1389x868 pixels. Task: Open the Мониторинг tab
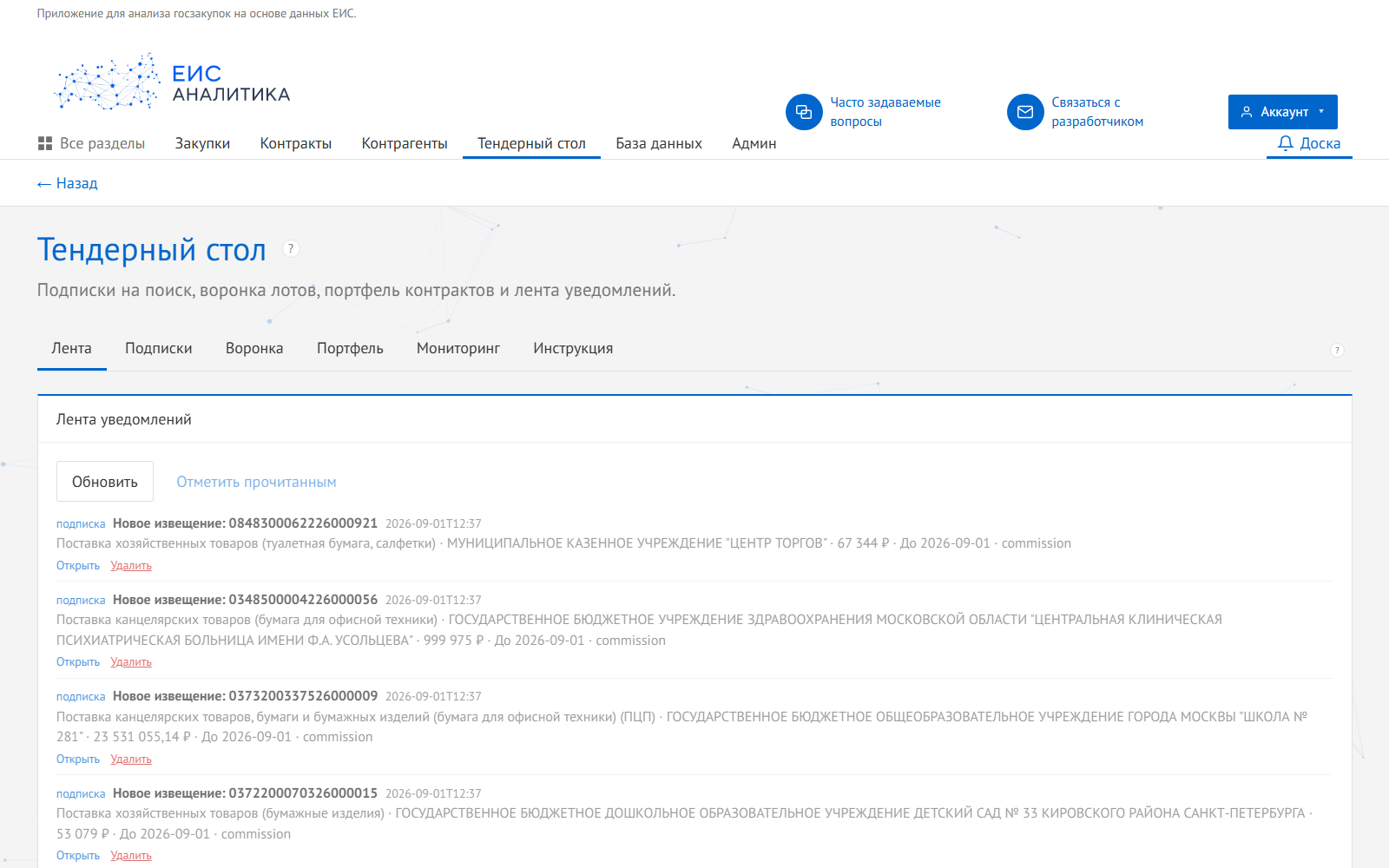click(458, 348)
